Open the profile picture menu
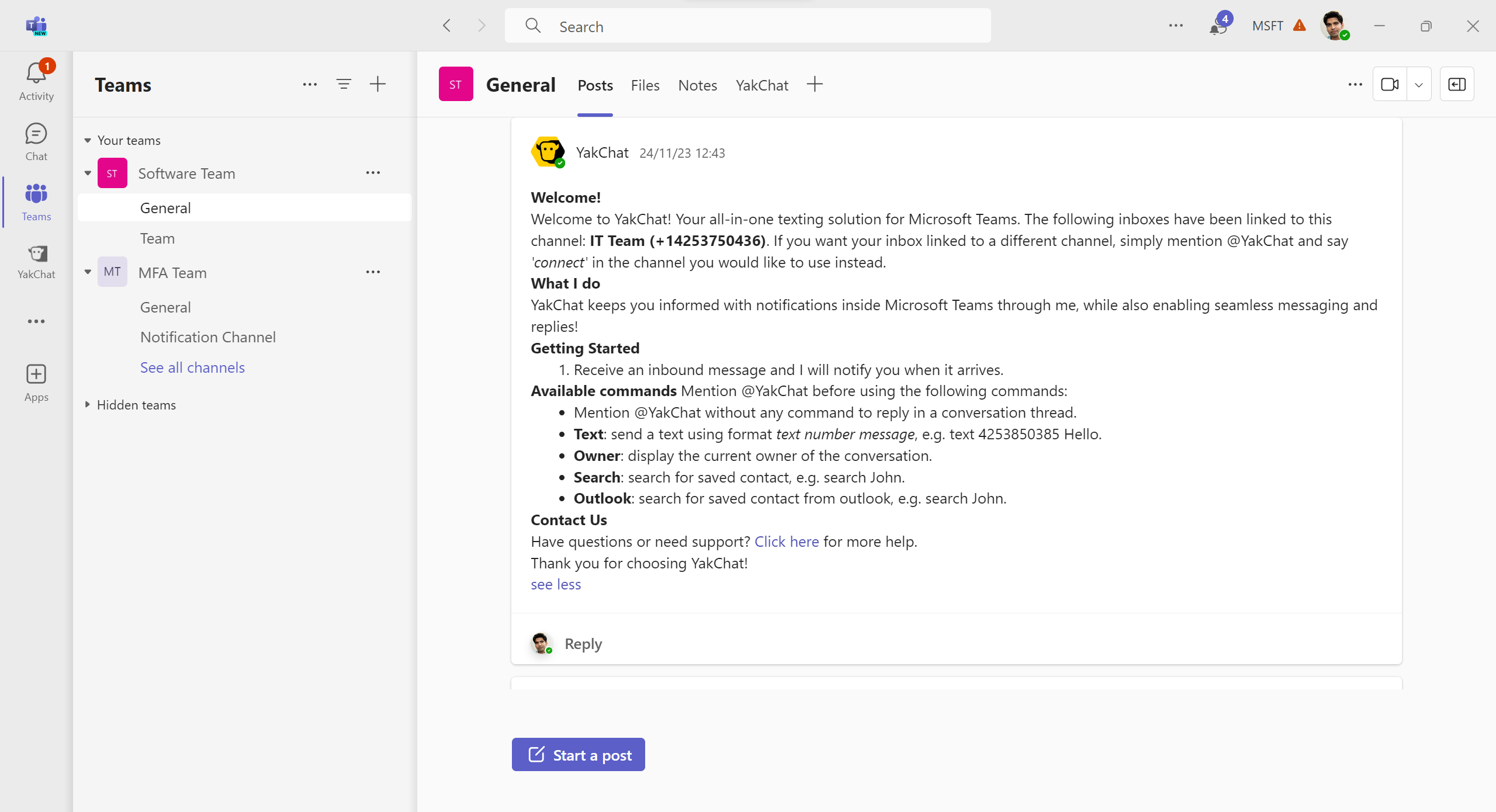Viewport: 1496px width, 812px height. click(x=1335, y=26)
